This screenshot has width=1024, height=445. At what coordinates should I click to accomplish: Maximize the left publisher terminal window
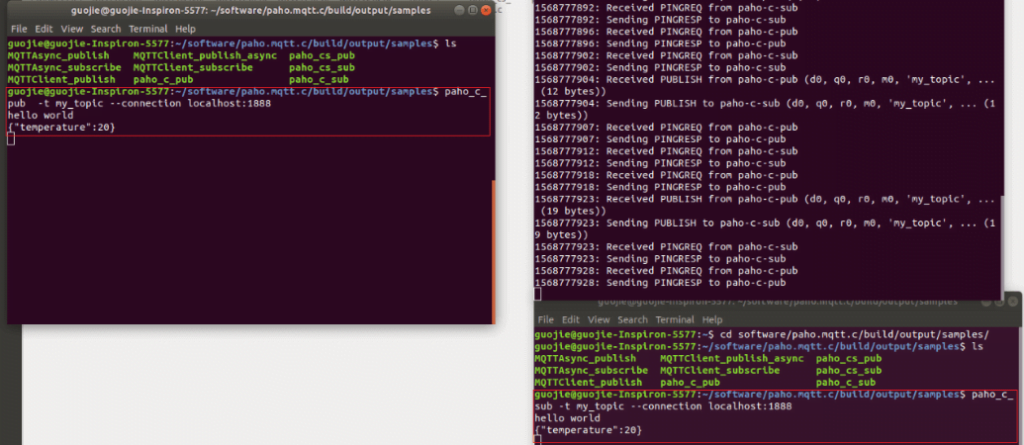click(x=472, y=10)
